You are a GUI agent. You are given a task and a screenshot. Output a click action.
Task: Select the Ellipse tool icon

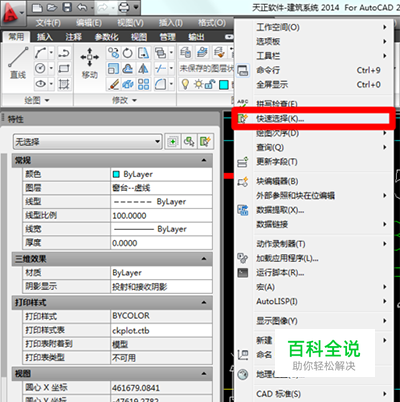41,84
